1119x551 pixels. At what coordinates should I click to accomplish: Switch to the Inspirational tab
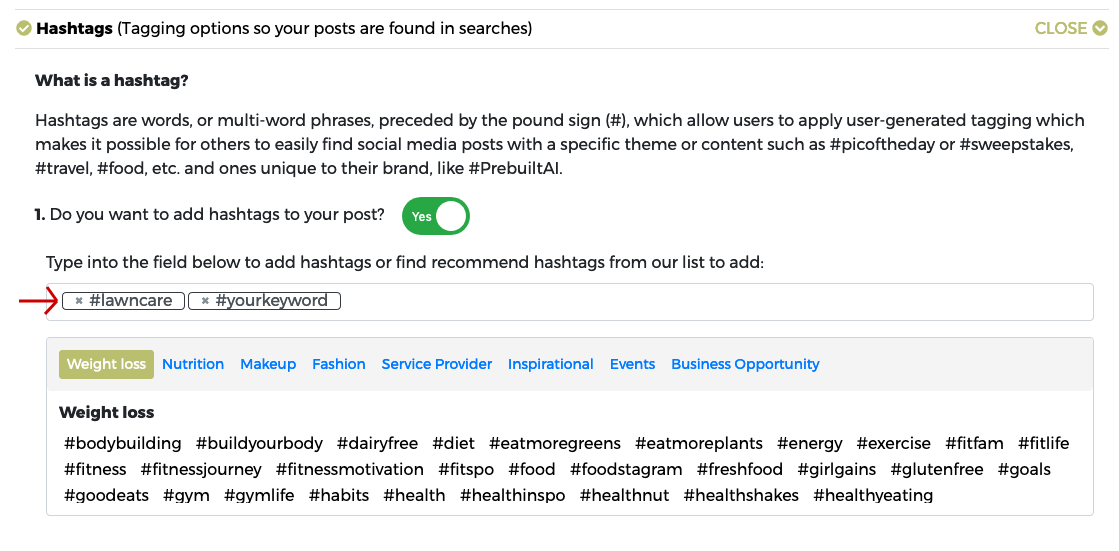550,364
